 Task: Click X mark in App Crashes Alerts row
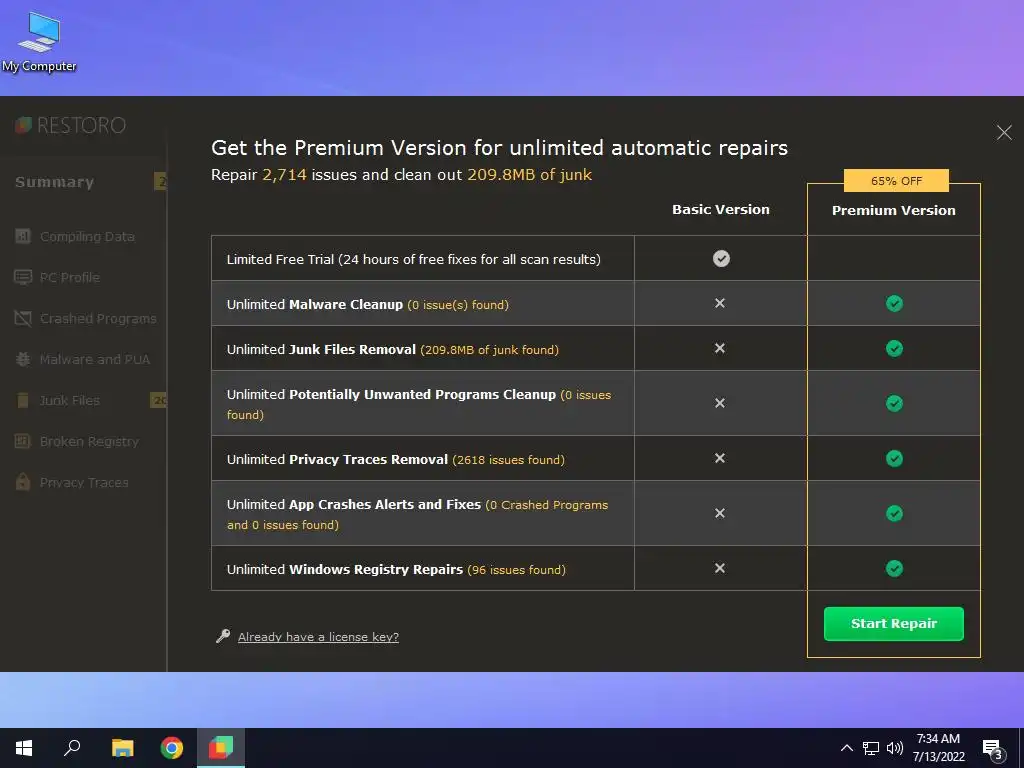tap(720, 513)
